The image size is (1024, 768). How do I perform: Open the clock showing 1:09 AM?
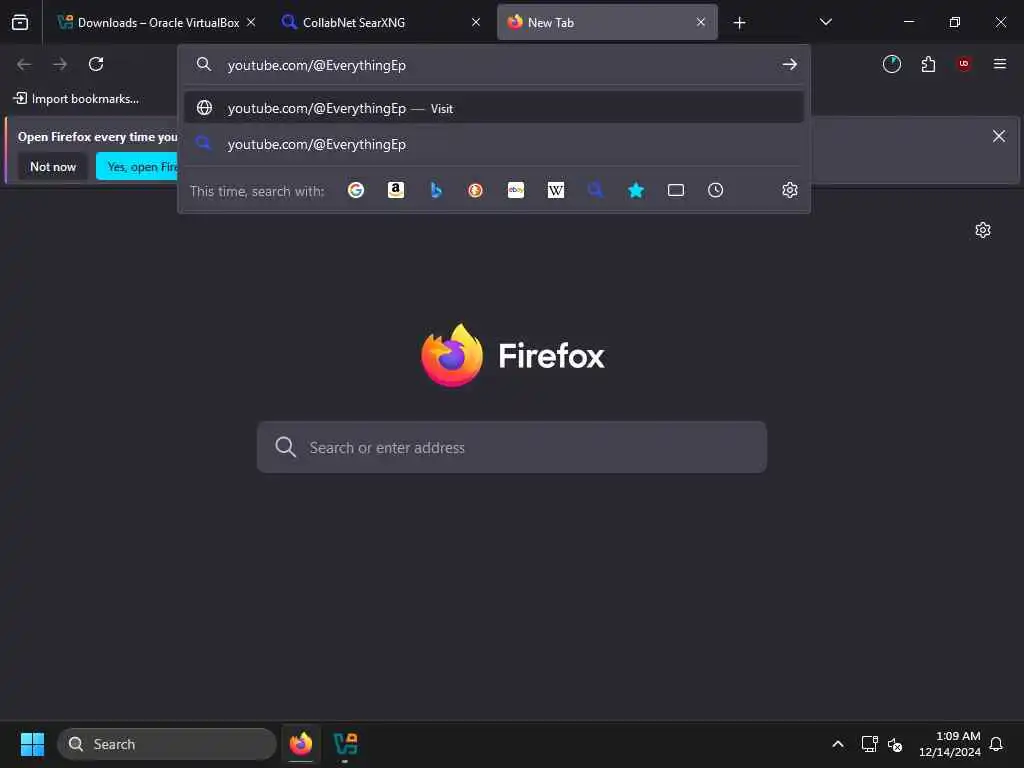(x=950, y=744)
